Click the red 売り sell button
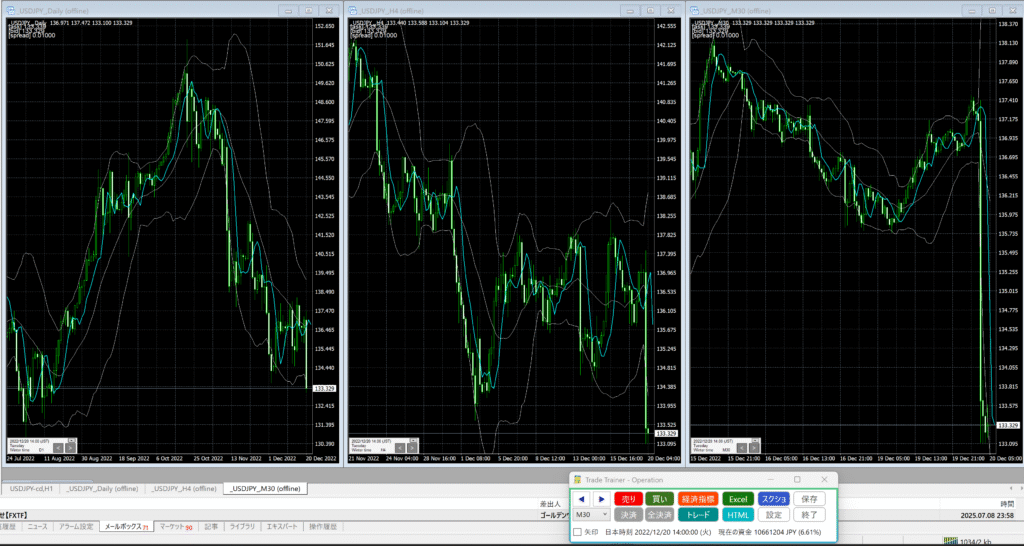This screenshot has width=1024, height=546. [628, 499]
